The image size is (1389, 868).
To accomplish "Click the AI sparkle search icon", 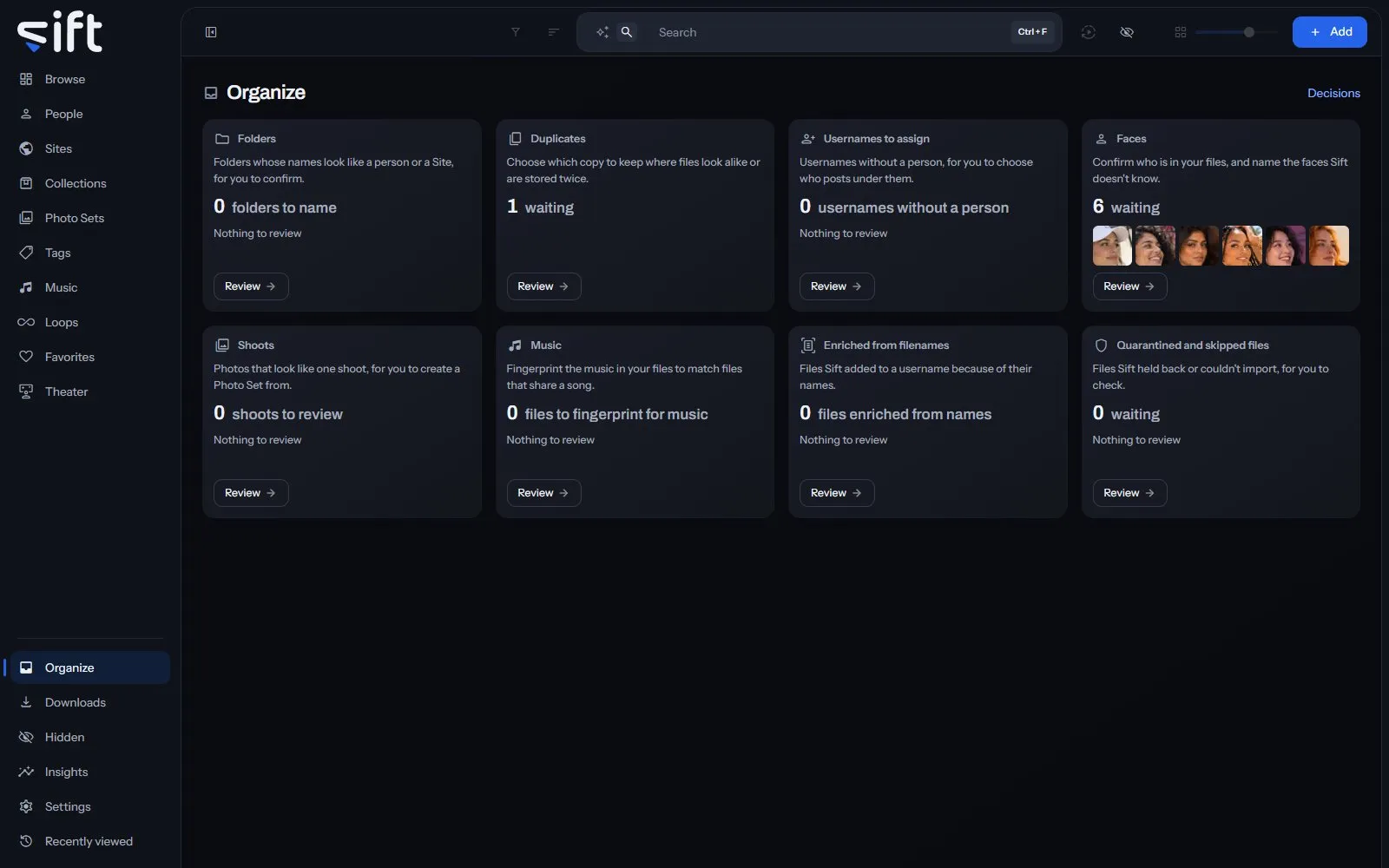I will (x=602, y=32).
